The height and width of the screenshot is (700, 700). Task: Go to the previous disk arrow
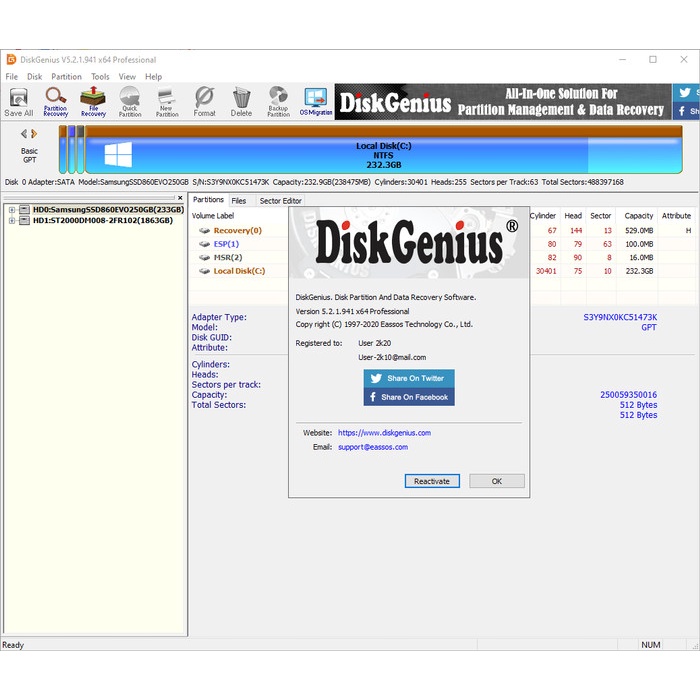(24, 133)
